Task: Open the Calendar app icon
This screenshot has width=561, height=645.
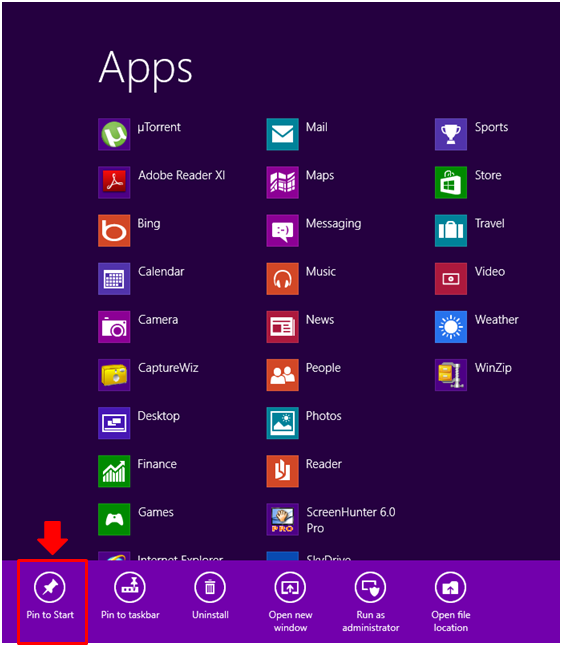Action: (x=114, y=278)
